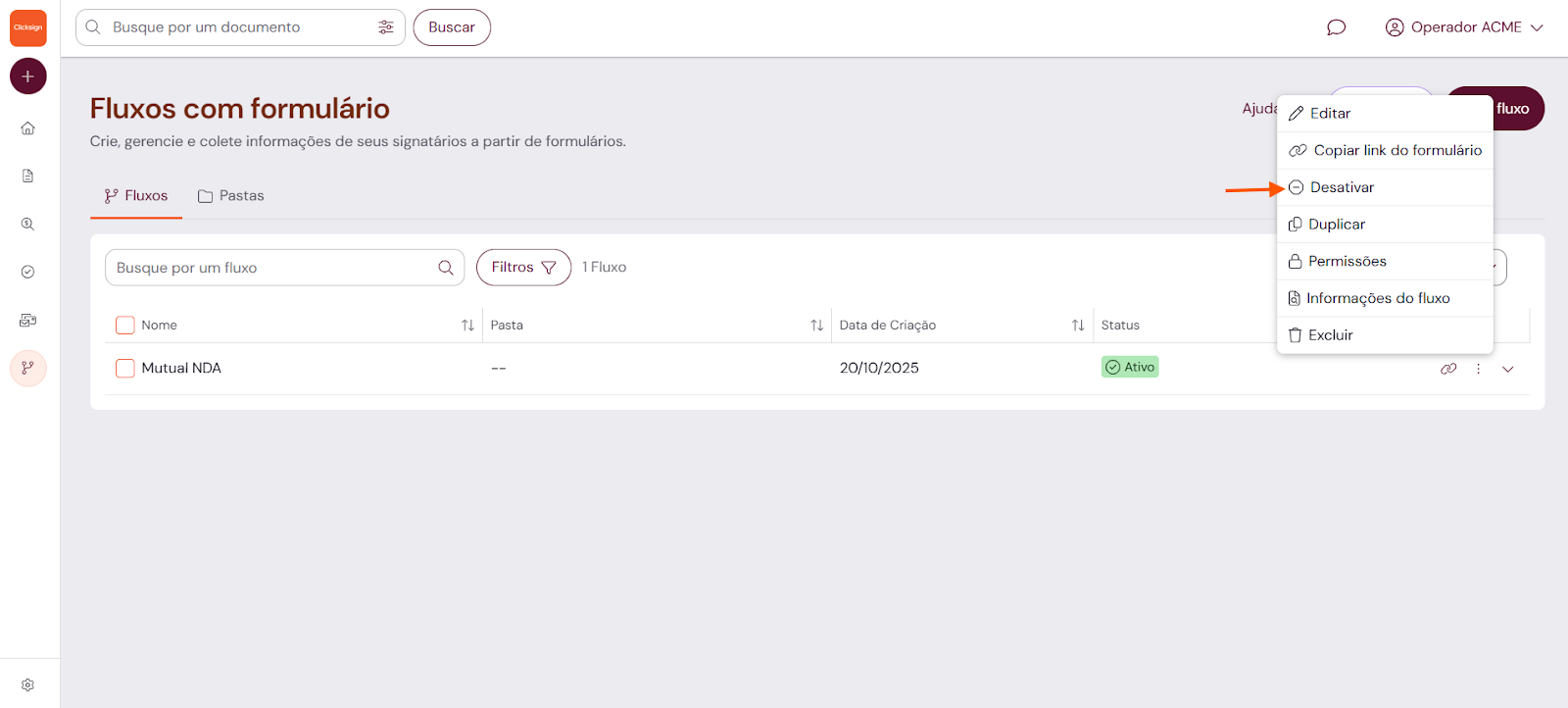Open the Filtros button

523,268
